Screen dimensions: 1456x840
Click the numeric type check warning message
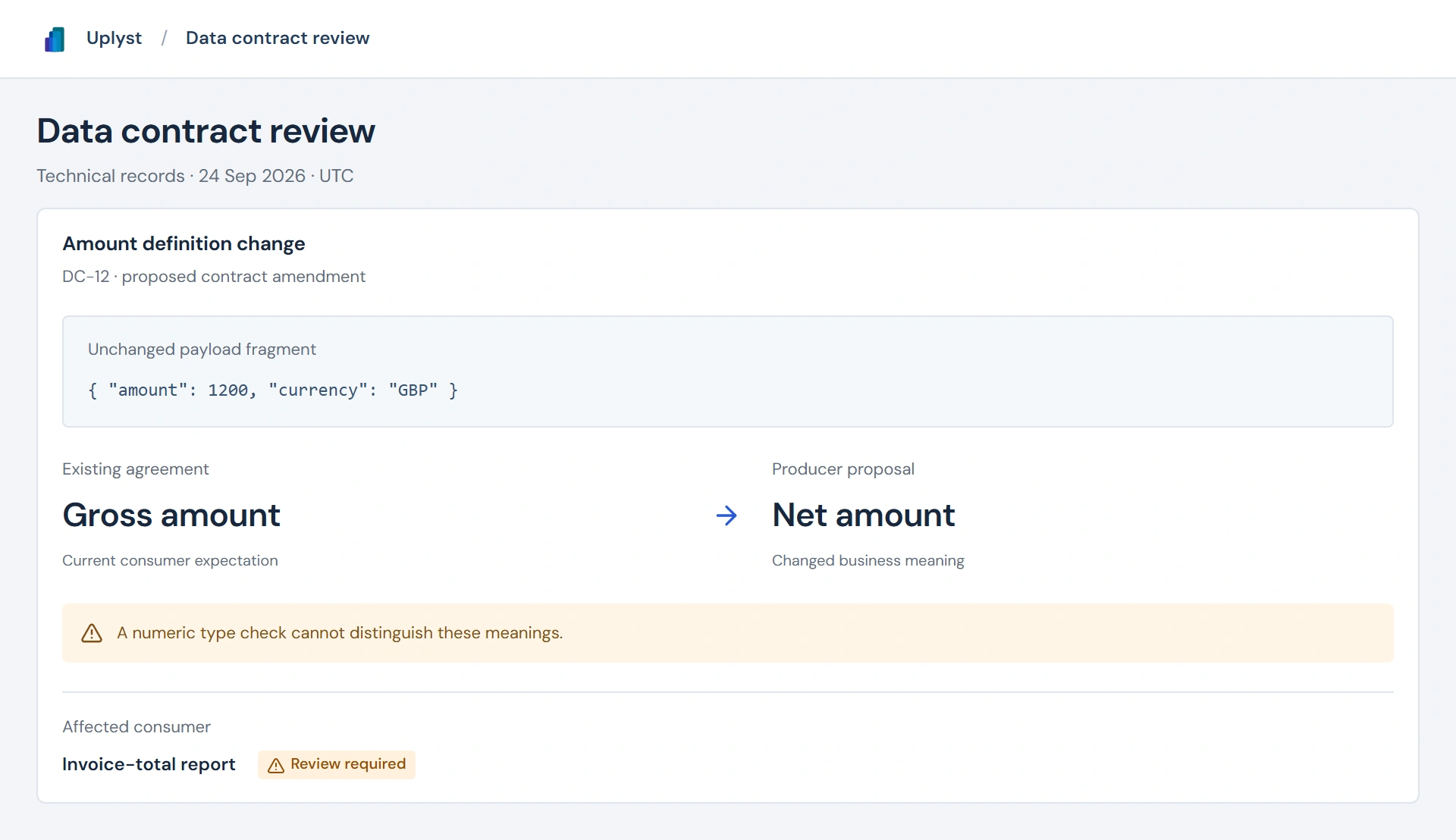[340, 633]
